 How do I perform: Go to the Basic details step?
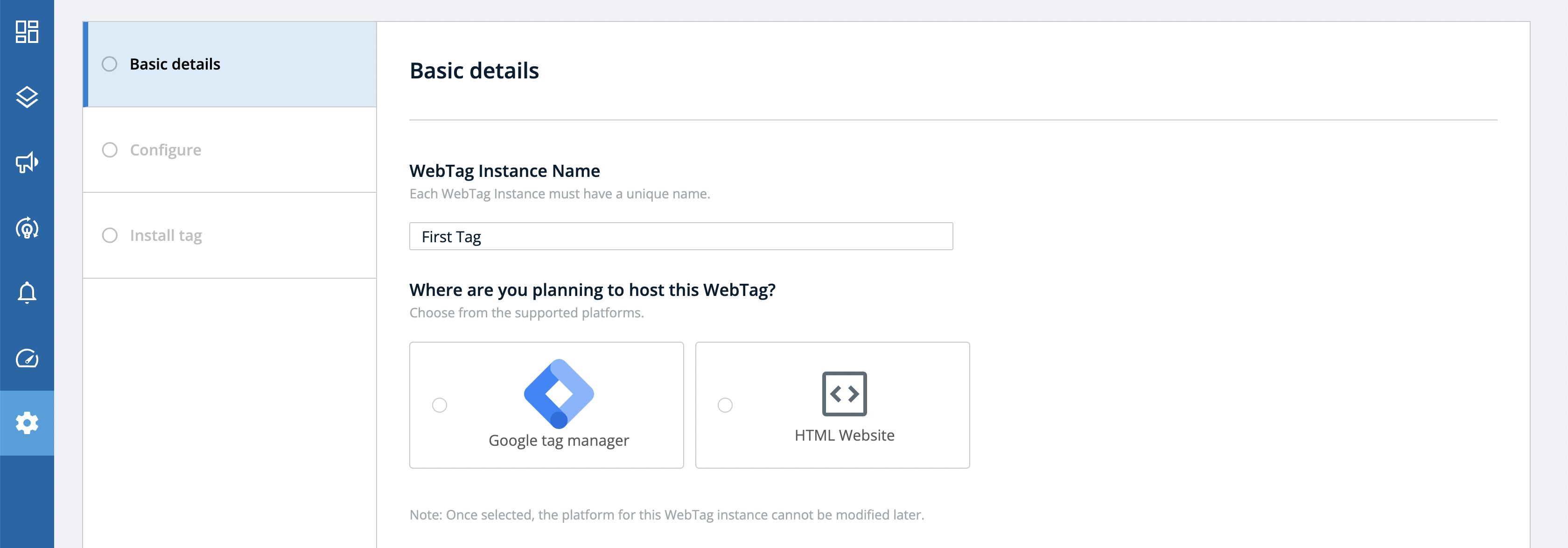coord(230,64)
